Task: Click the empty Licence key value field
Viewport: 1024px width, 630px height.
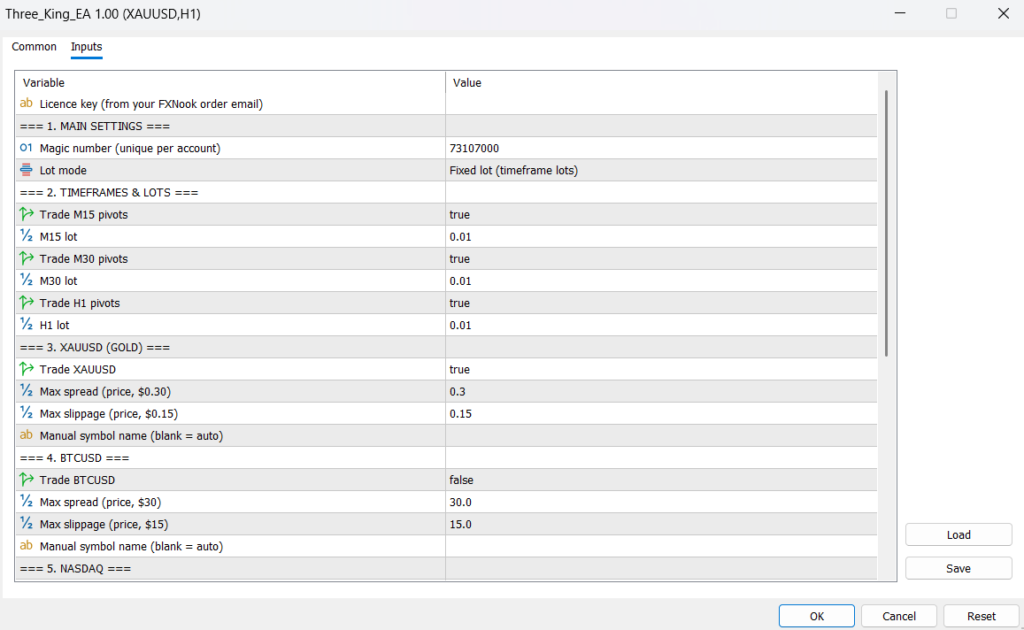Action: 661,104
